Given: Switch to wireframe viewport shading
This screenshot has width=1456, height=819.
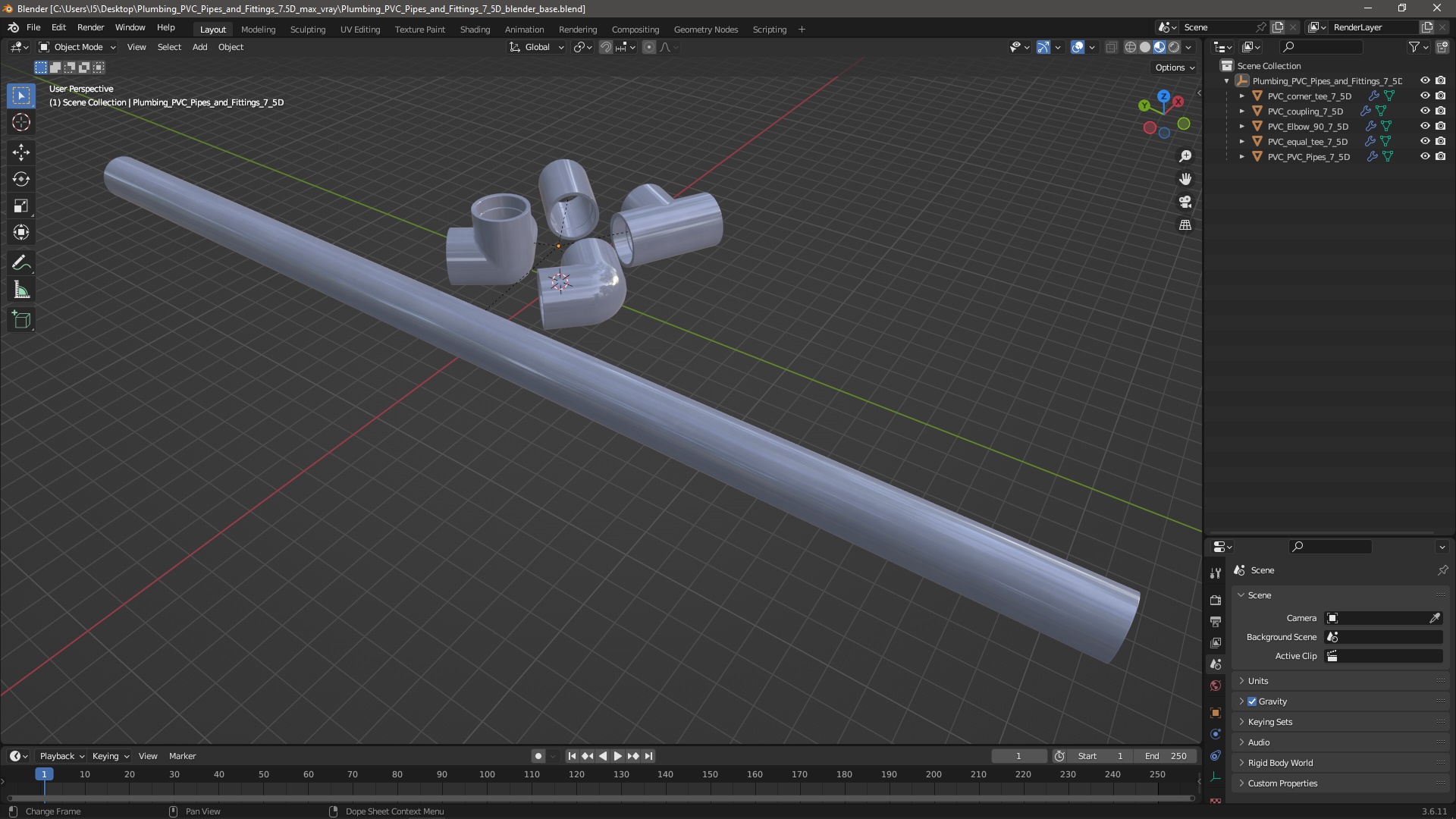Looking at the screenshot, I should (1130, 47).
